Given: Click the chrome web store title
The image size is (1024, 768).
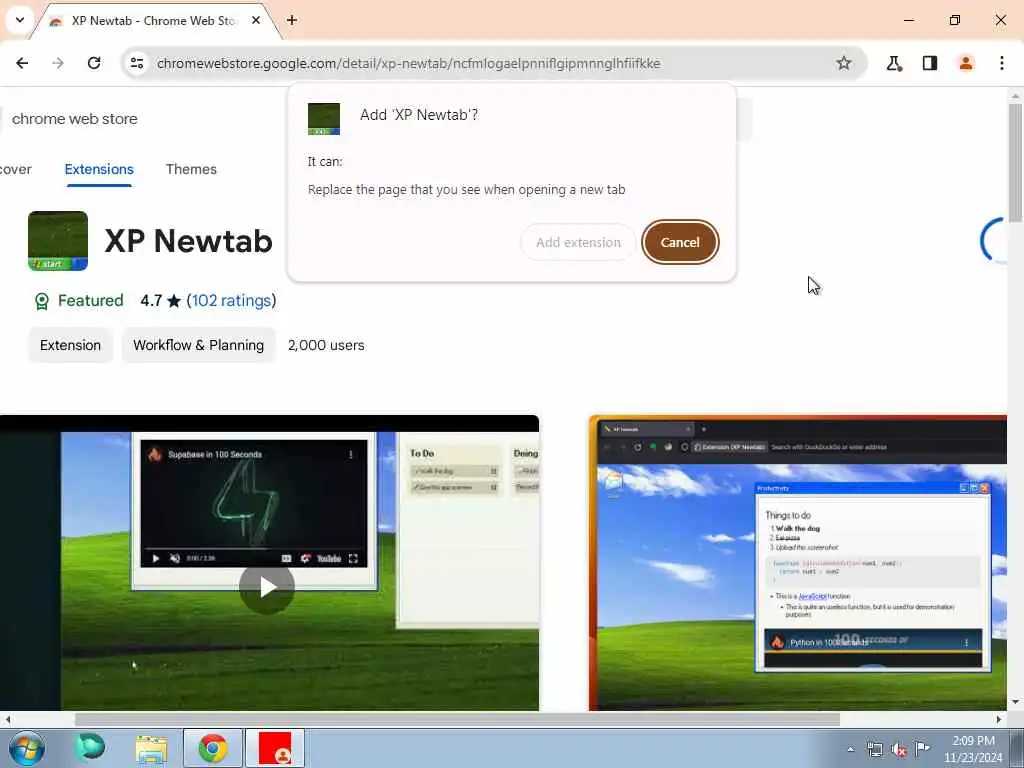Looking at the screenshot, I should coord(74,119).
